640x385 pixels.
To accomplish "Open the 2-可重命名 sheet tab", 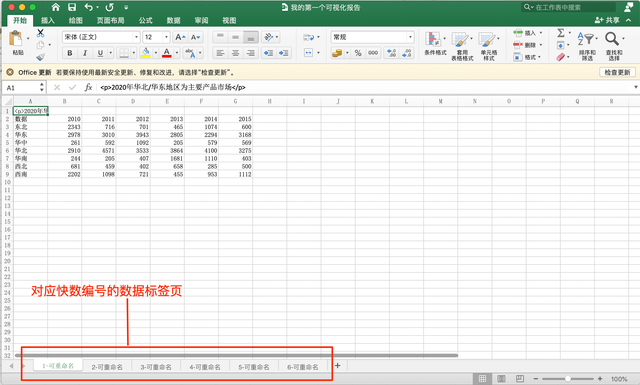I will (x=107, y=367).
